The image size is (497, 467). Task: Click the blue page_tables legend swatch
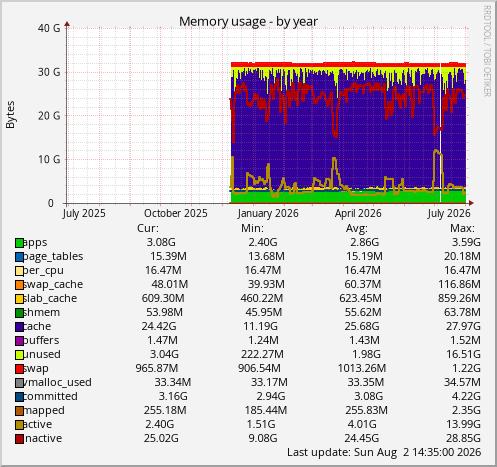[x=19, y=257]
